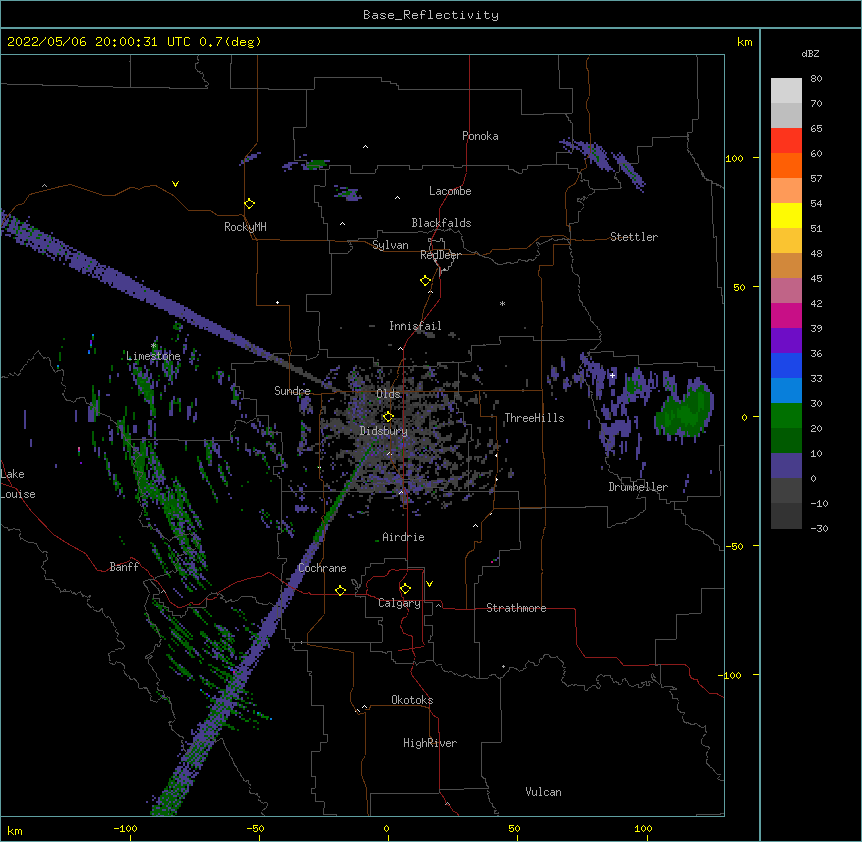Click the Banff label
Image resolution: width=862 pixels, height=842 pixels.
point(124,567)
